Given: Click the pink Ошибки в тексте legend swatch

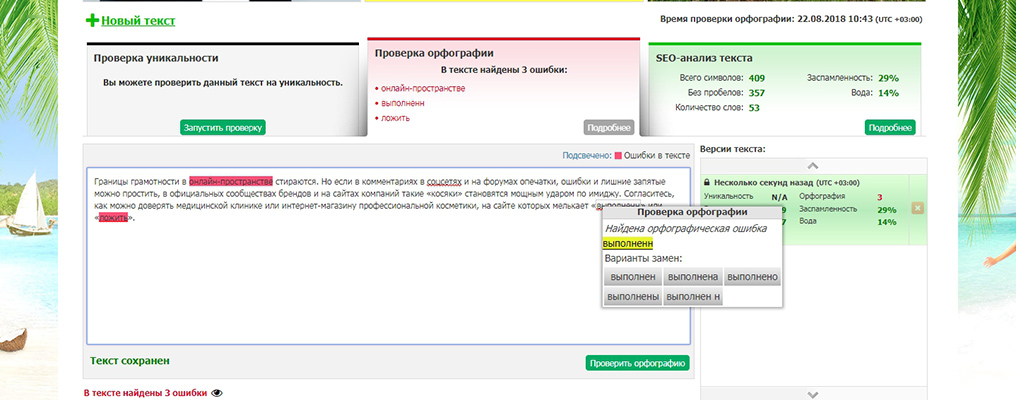Looking at the screenshot, I should [x=618, y=156].
